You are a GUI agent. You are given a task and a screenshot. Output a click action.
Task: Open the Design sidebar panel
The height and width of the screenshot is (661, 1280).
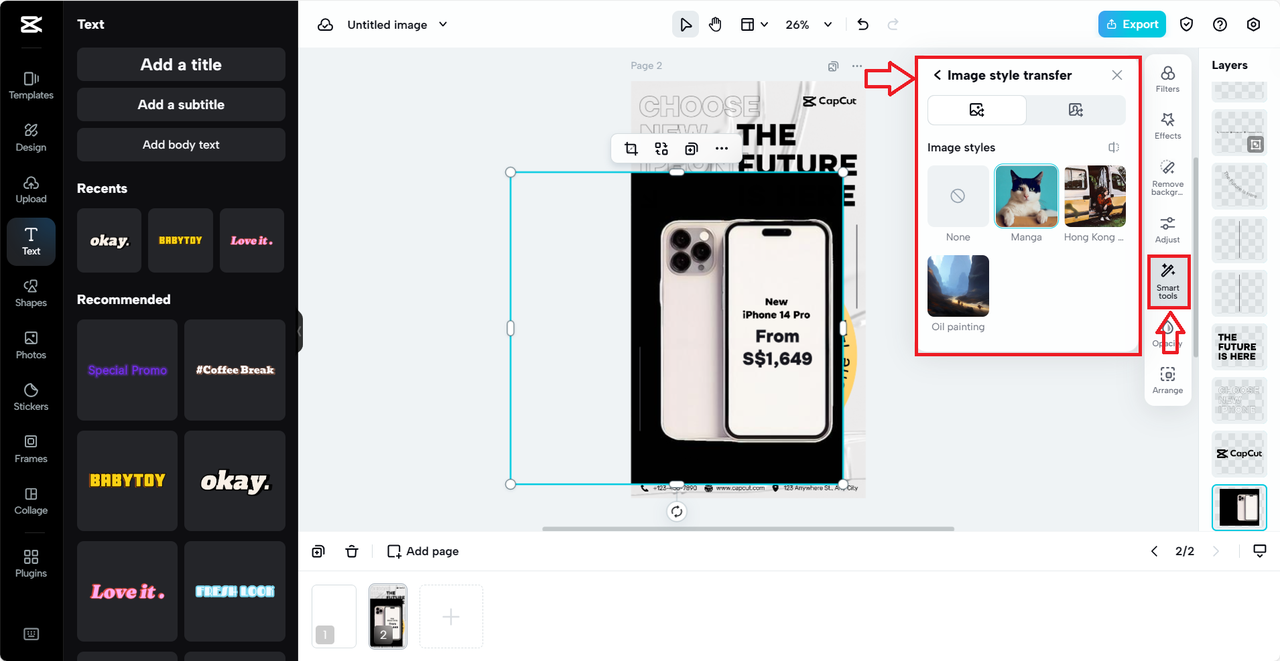tap(31, 137)
